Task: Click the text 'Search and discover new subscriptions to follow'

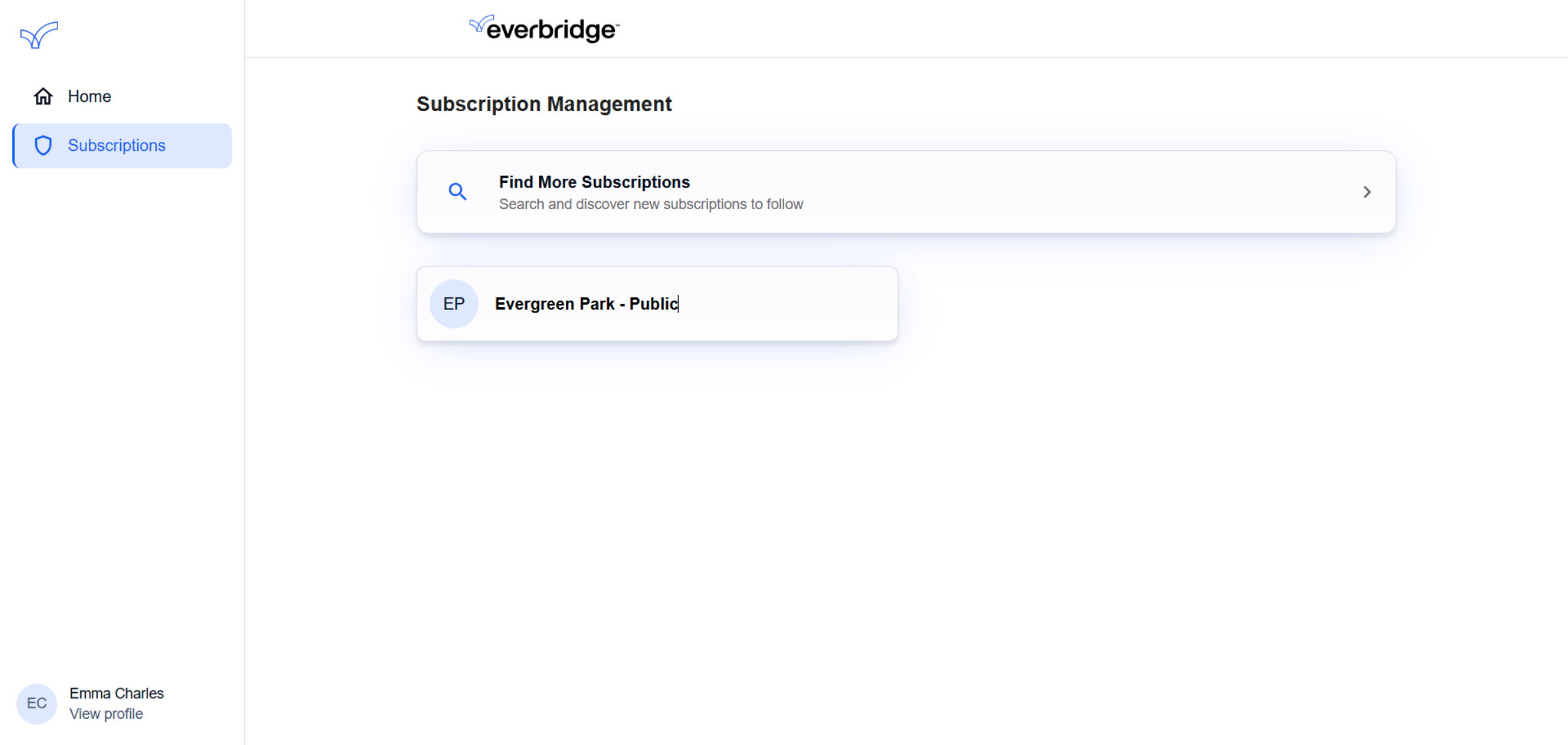Action: click(651, 205)
